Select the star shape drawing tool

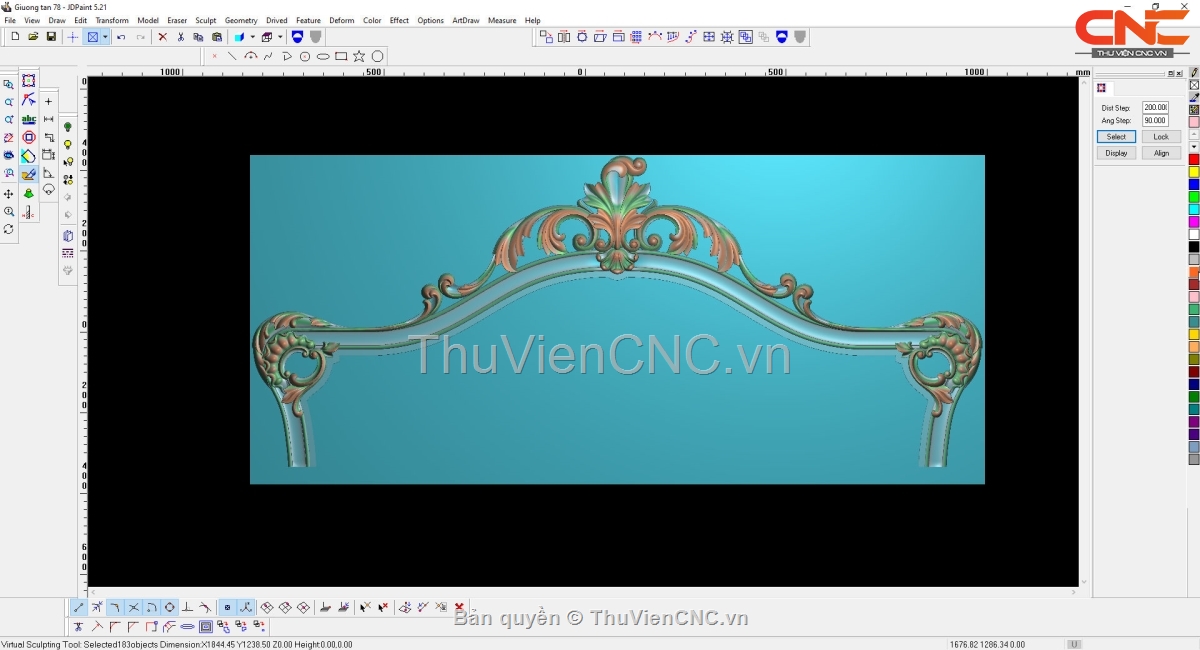(x=359, y=57)
